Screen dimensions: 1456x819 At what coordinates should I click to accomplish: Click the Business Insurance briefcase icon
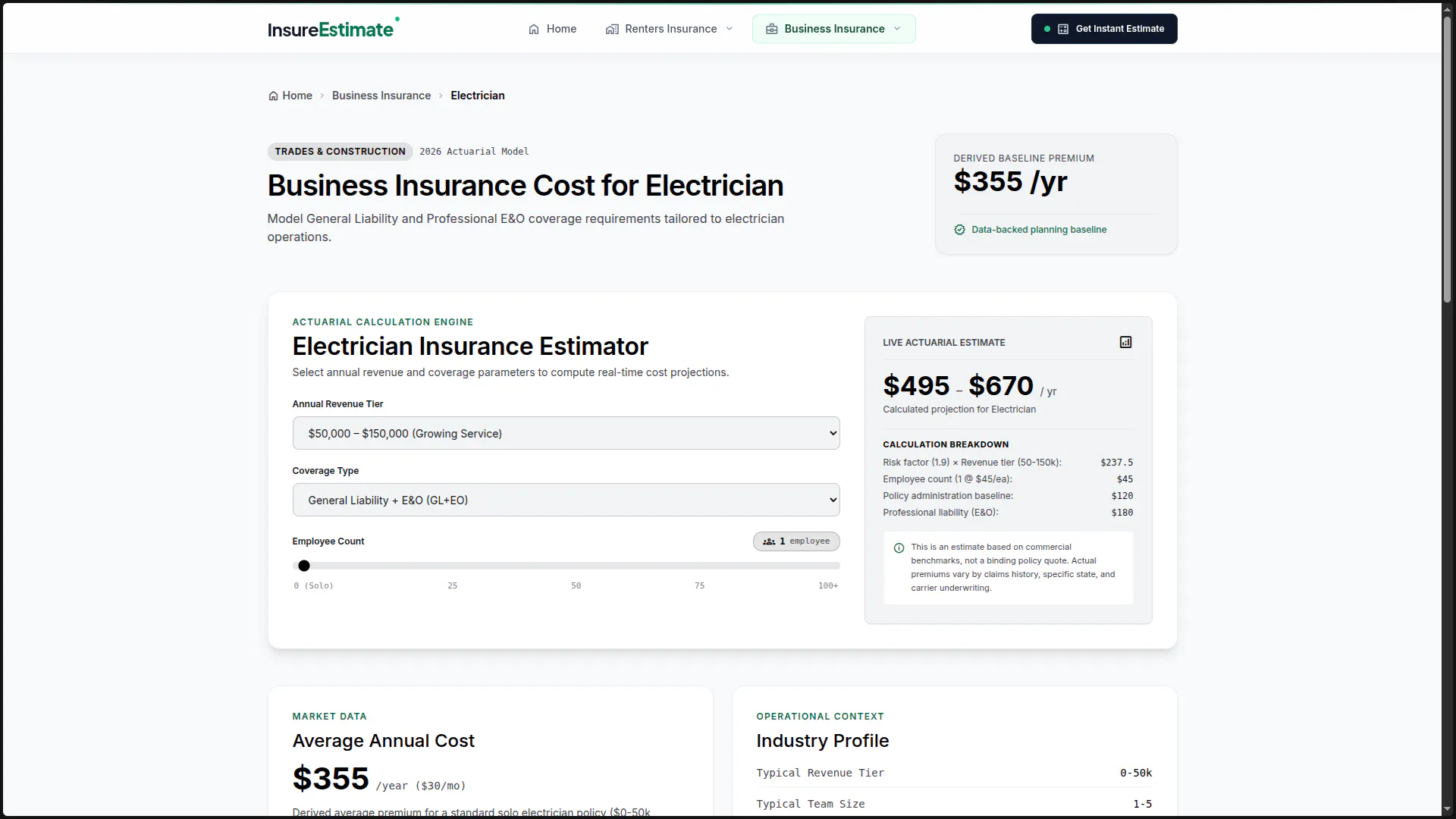771,29
